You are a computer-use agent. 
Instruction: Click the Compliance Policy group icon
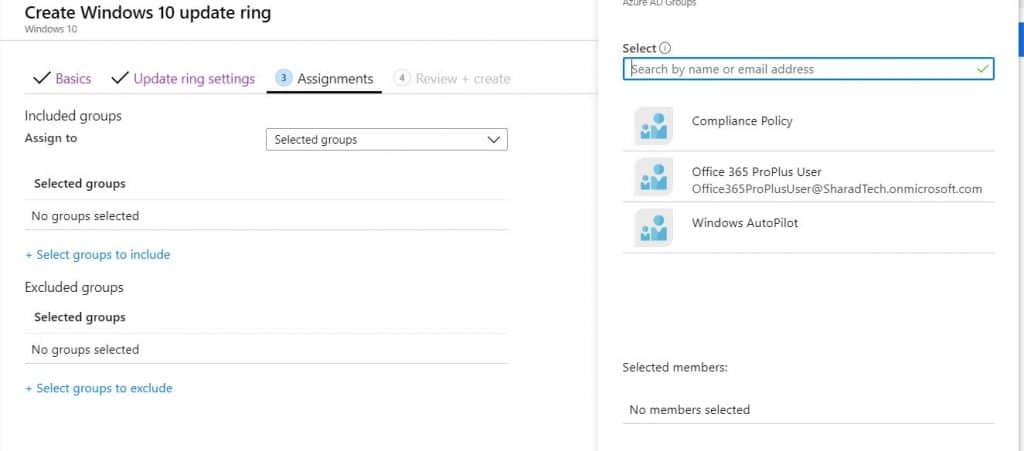point(654,126)
